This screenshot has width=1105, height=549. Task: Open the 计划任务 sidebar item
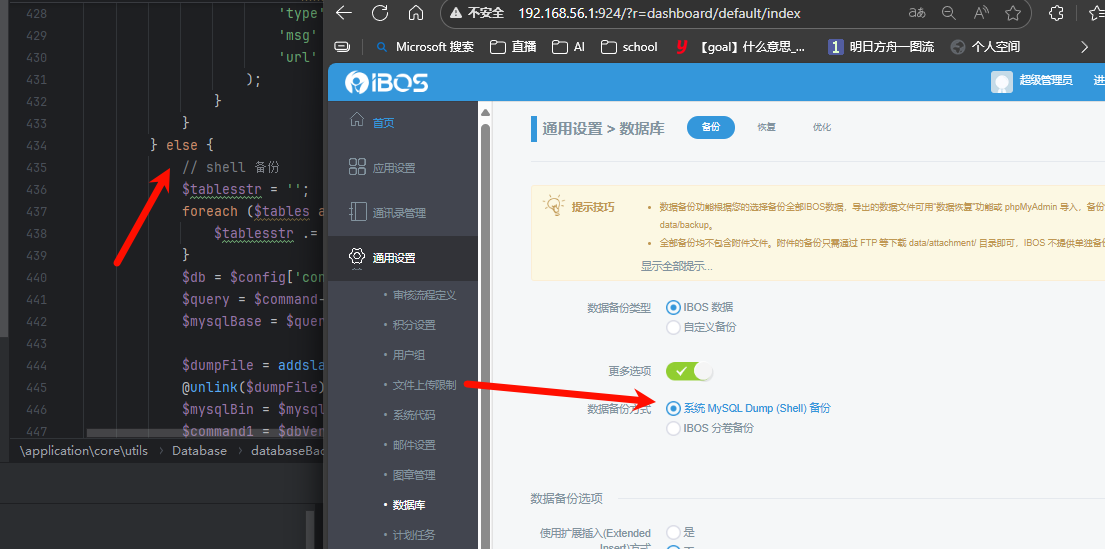click(x=414, y=535)
